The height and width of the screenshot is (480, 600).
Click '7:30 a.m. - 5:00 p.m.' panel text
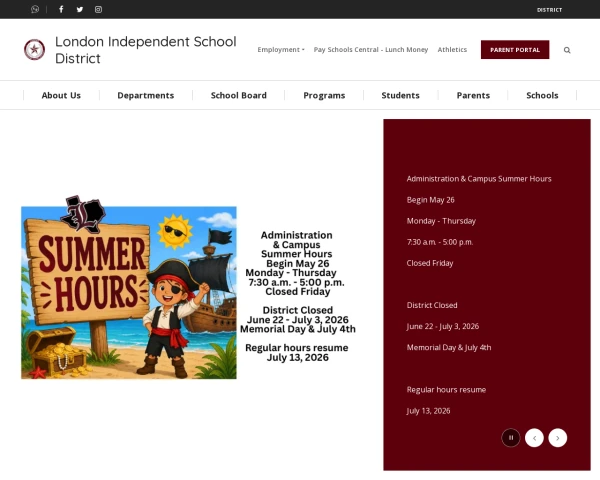pyautogui.click(x=440, y=242)
